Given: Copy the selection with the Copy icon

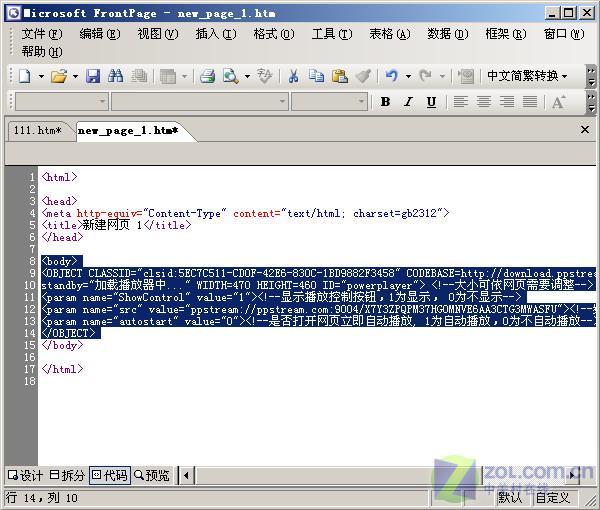Looking at the screenshot, I should (316, 76).
